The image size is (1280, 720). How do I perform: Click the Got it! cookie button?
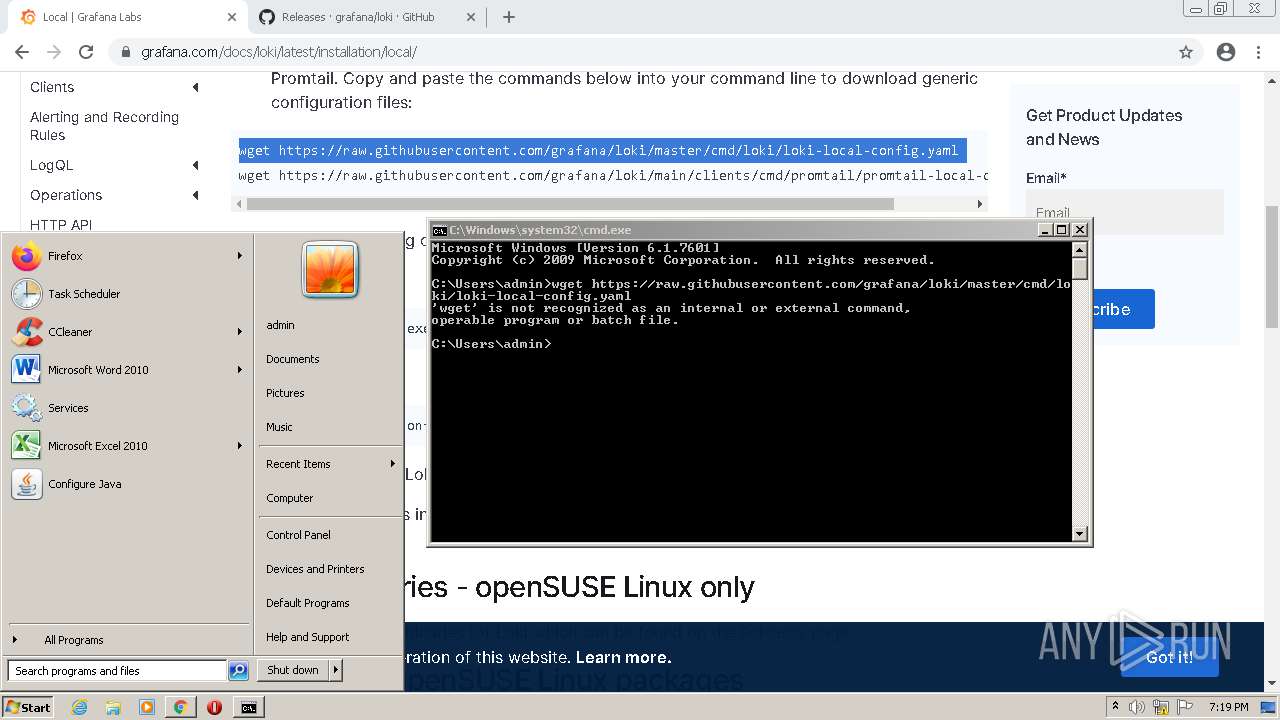(x=1169, y=657)
